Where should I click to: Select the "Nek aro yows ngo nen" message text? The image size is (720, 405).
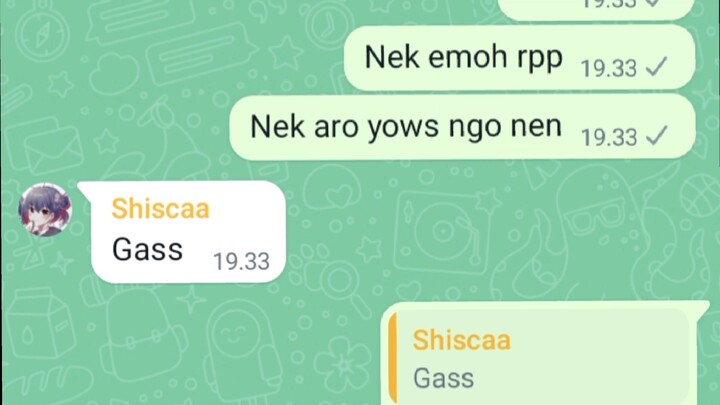click(406, 127)
